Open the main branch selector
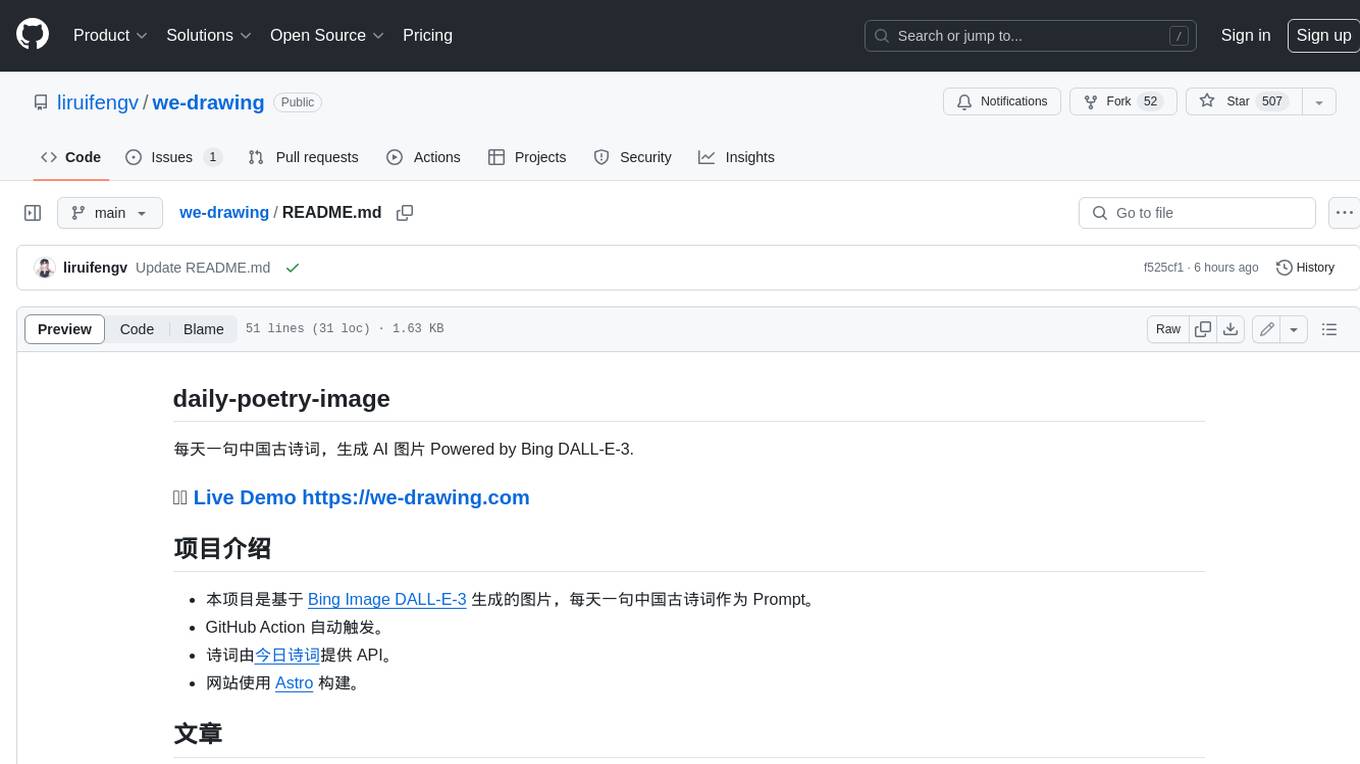Image resolution: width=1360 pixels, height=764 pixels. 110,213
